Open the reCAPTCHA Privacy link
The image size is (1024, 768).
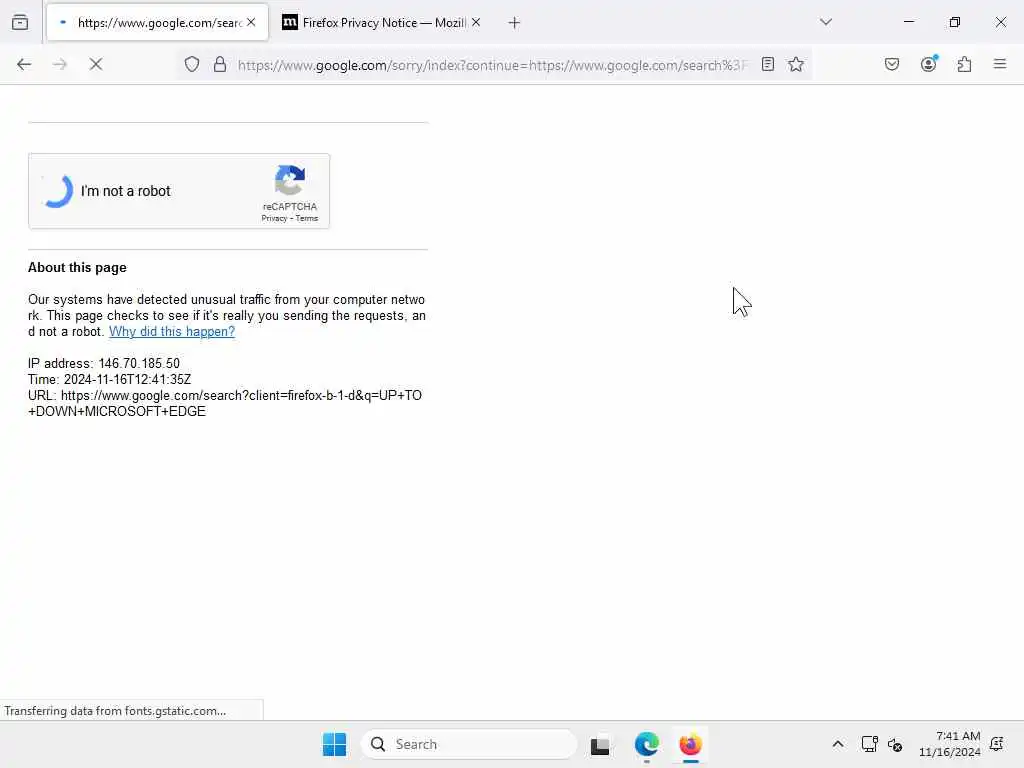(x=274, y=219)
